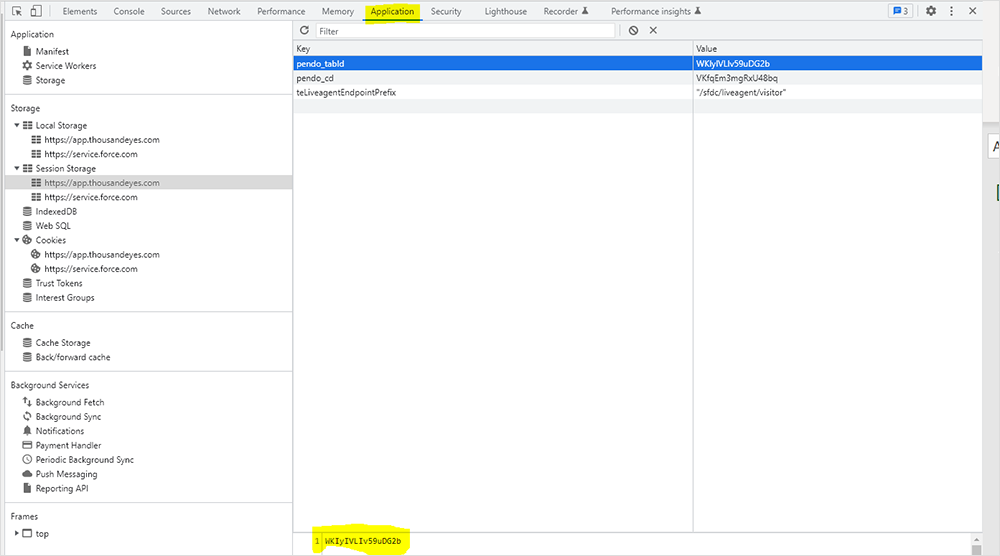Collapse the Cookies tree node
This screenshot has width=1000, height=556.
click(17, 240)
